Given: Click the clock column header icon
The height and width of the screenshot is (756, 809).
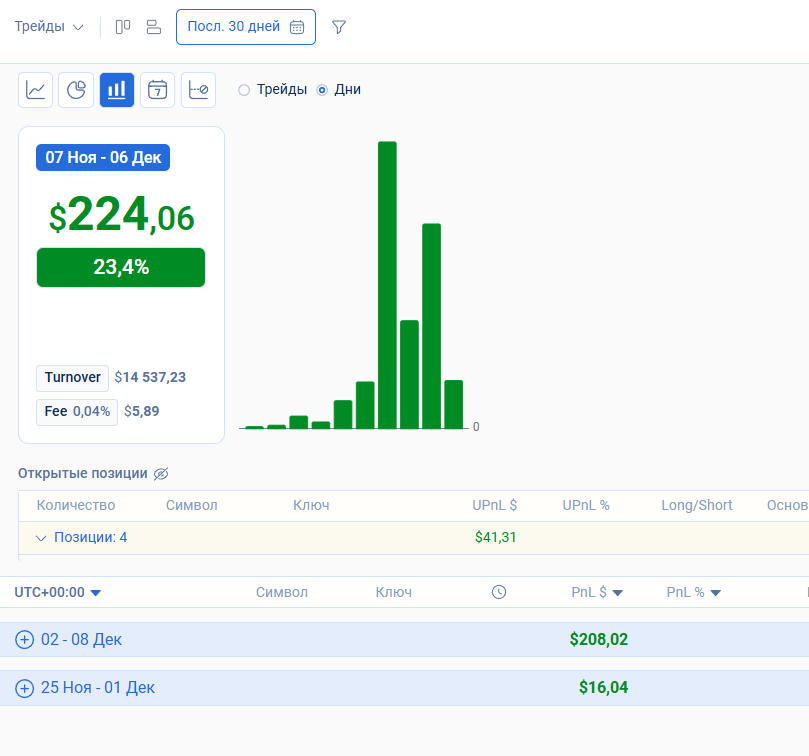Looking at the screenshot, I should [x=499, y=592].
